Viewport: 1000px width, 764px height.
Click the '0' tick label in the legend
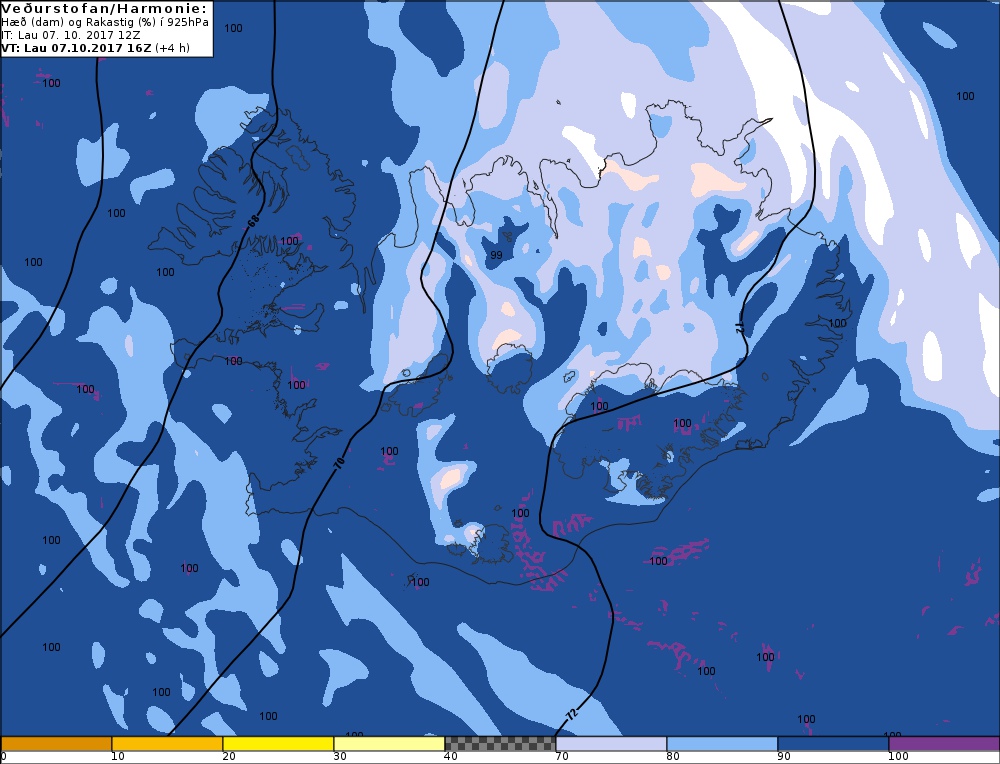[3, 757]
